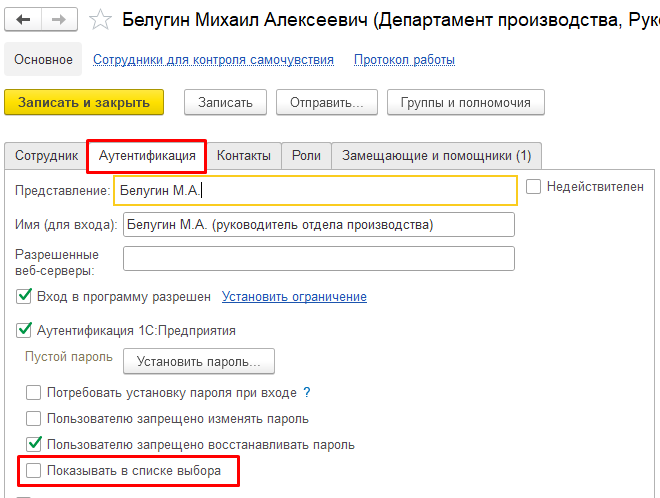Disable Пользователю запрещено восстанавливать пароль
Viewport: 660px width, 498px height.
coord(34,444)
